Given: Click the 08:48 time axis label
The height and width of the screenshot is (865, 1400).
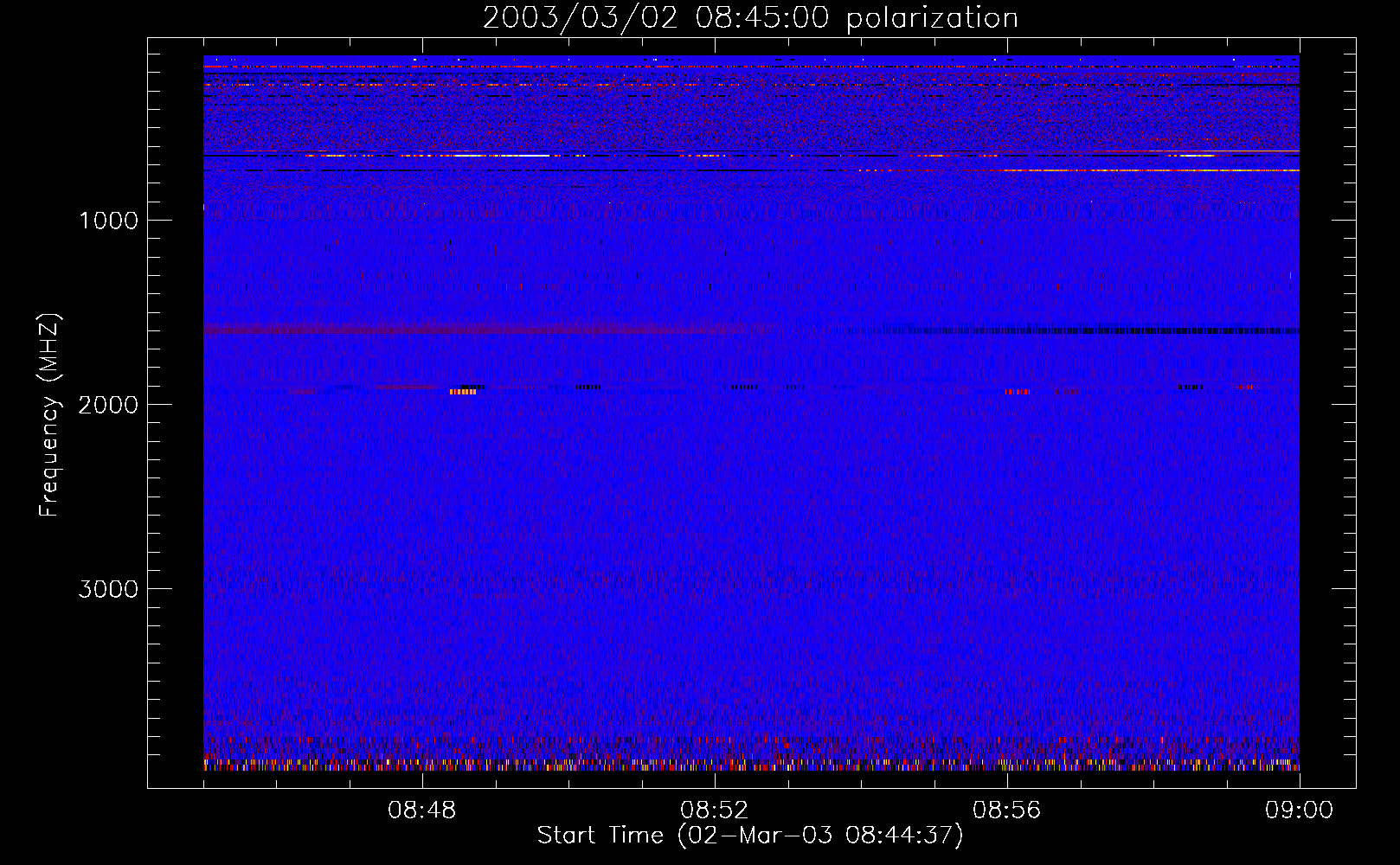Looking at the screenshot, I should coord(422,811).
